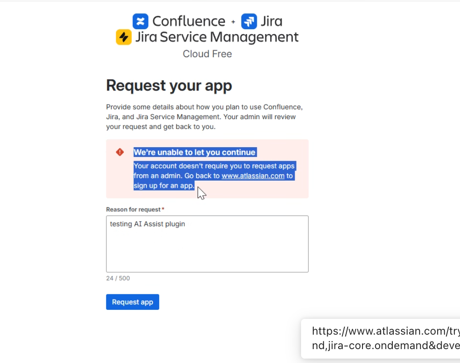
Task: Click the blue Jira logo icon
Action: coord(249,21)
